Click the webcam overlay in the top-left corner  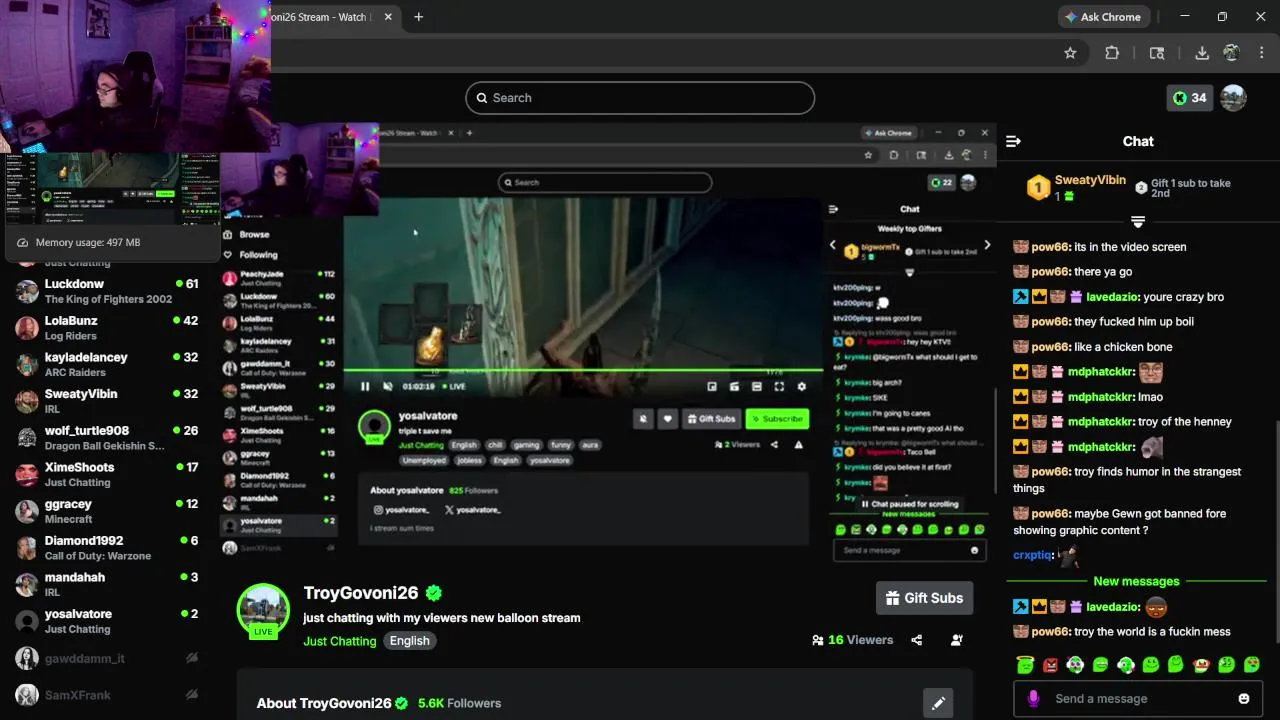pos(135,75)
